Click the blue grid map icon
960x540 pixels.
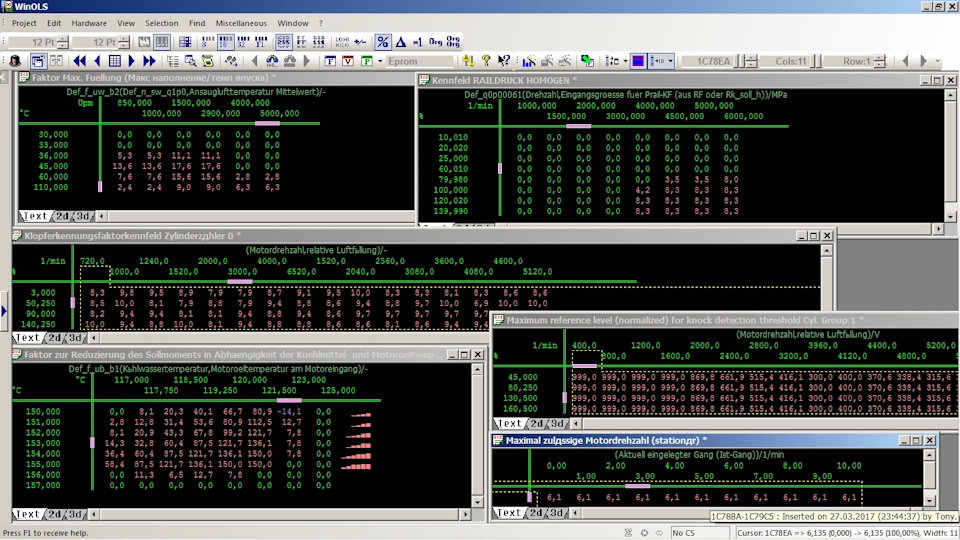tap(115, 61)
